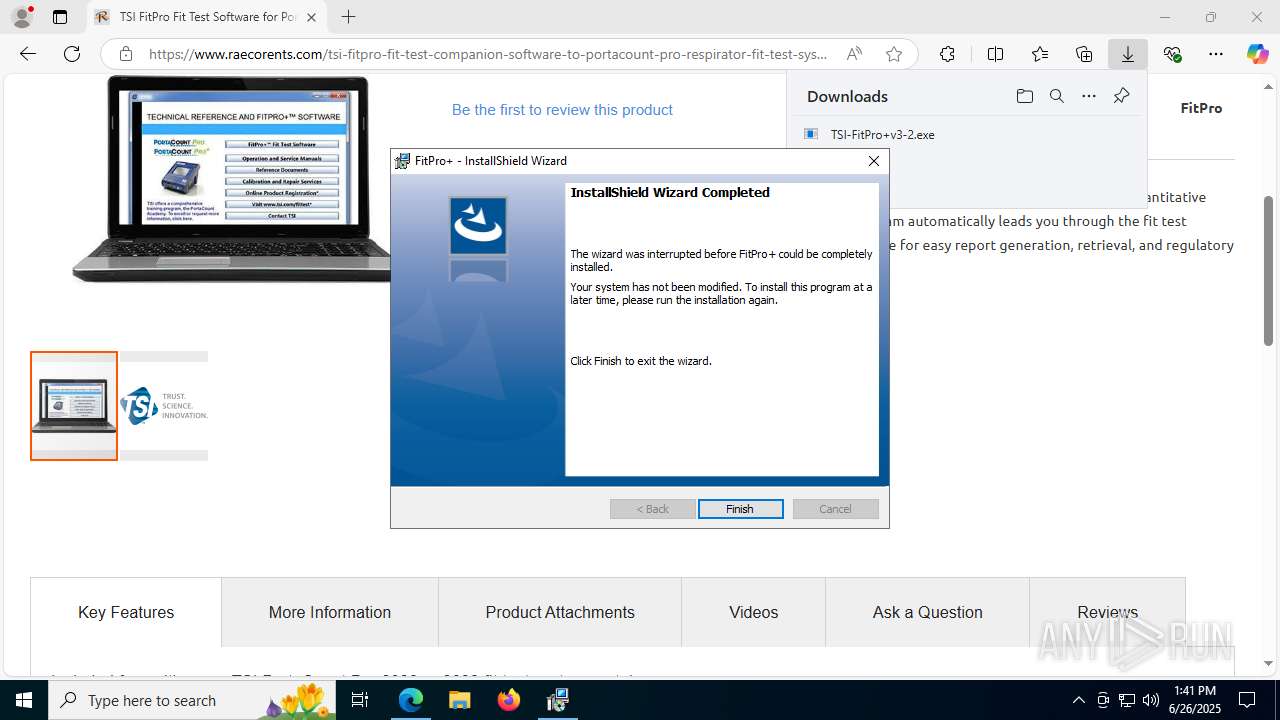
Task: Open a new browser tab
Action: point(348,17)
